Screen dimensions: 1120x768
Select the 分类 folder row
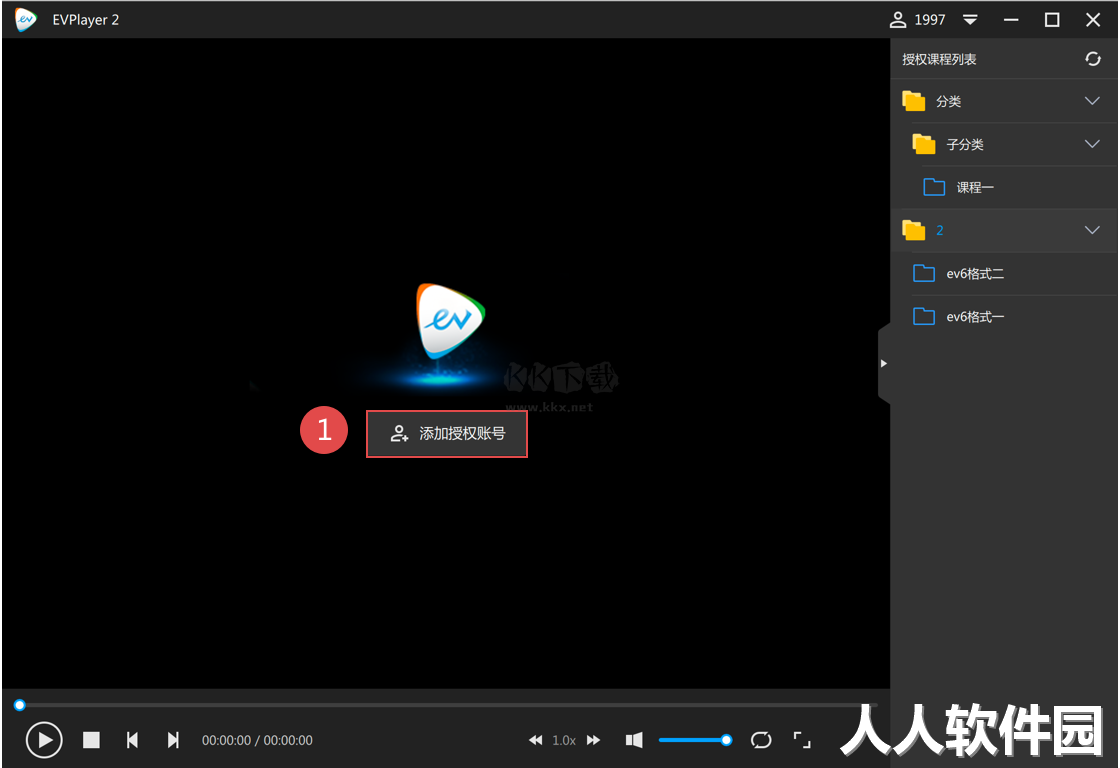pyautogui.click(x=1004, y=101)
